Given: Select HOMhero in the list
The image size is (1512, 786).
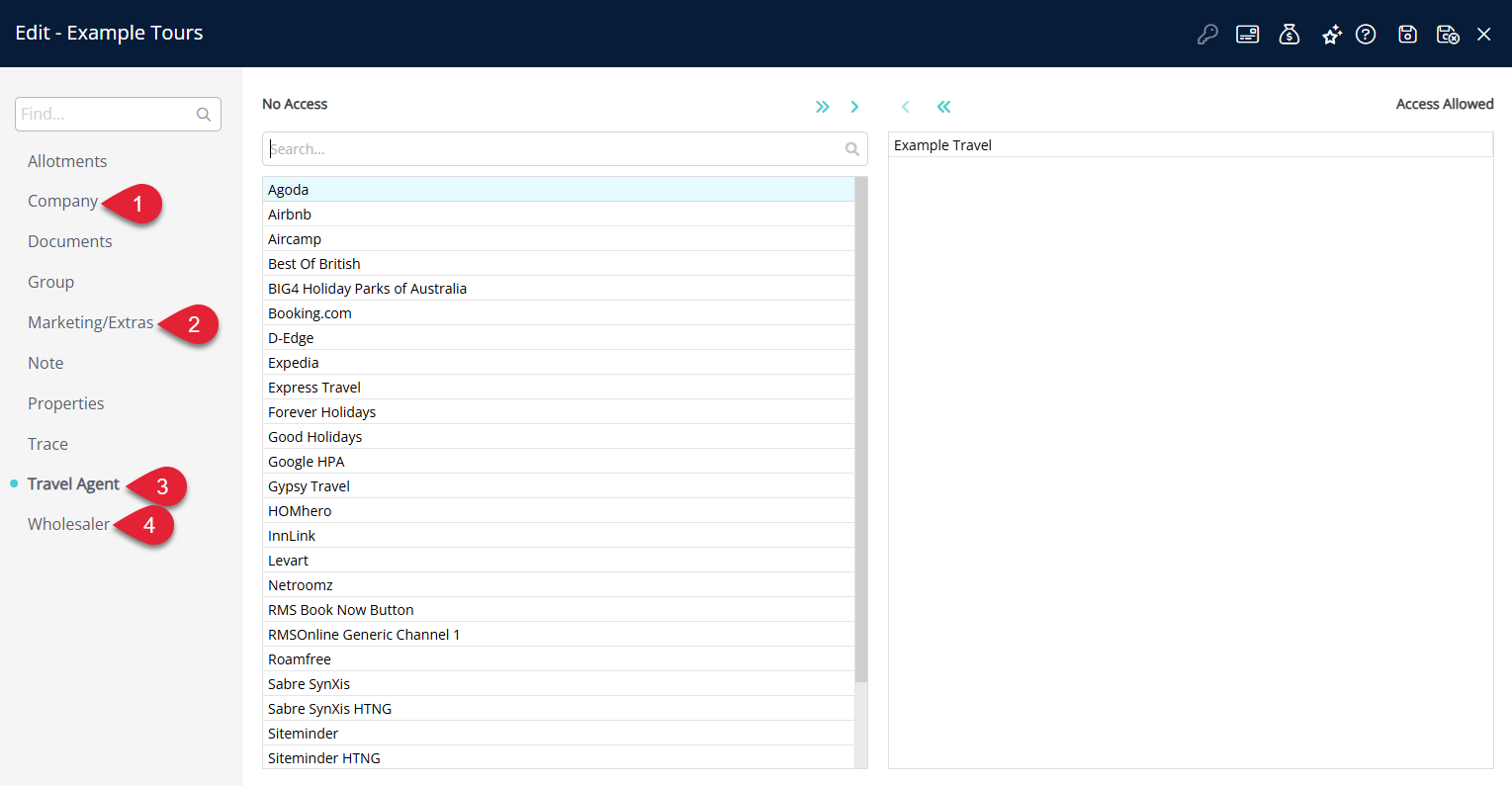Looking at the screenshot, I should [559, 511].
